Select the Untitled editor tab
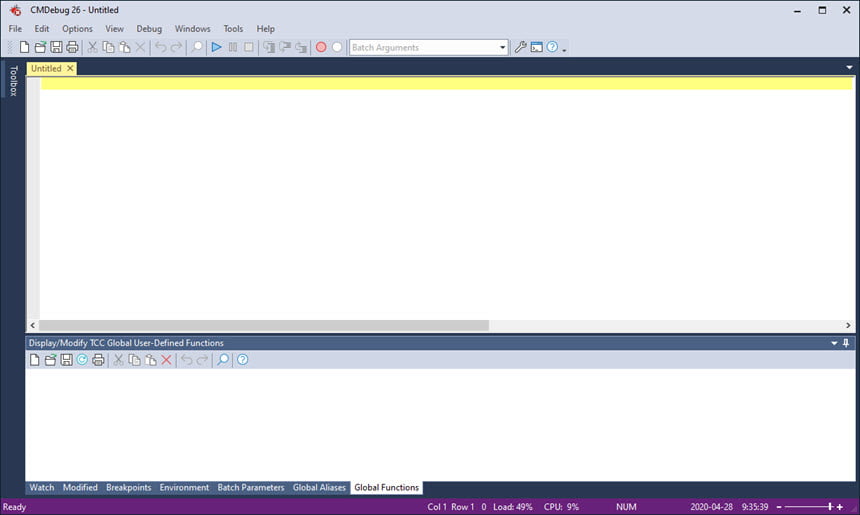The width and height of the screenshot is (860, 515). click(x=46, y=69)
